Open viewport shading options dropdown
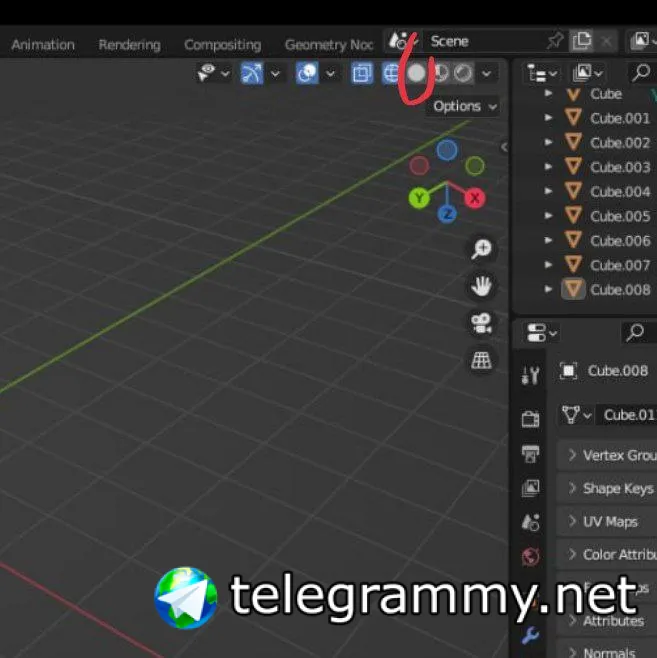This screenshot has height=658, width=657. click(486, 74)
